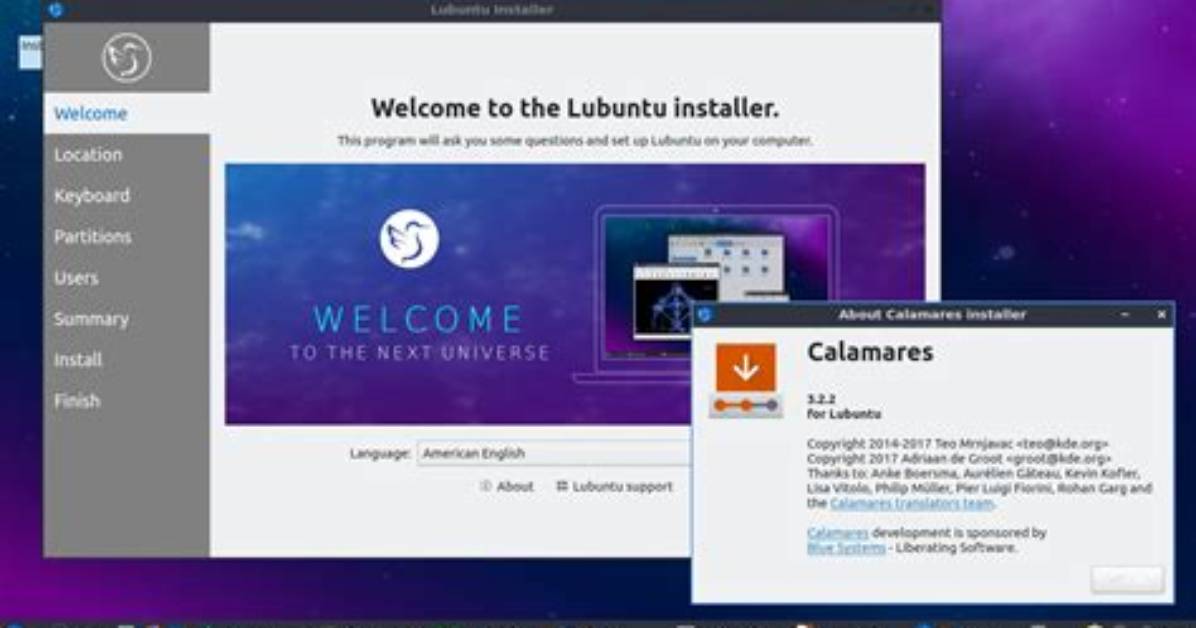Click the 'Welcome to the Lubuntu installer.' heading
Image resolution: width=1196 pixels, height=628 pixels.
coord(575,108)
